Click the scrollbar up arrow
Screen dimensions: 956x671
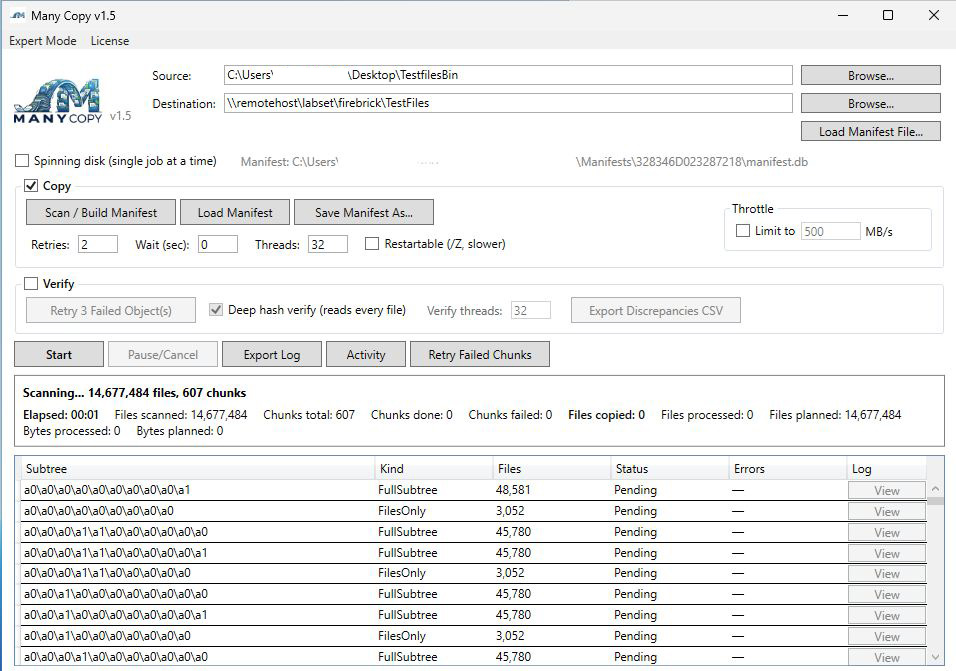coord(935,489)
